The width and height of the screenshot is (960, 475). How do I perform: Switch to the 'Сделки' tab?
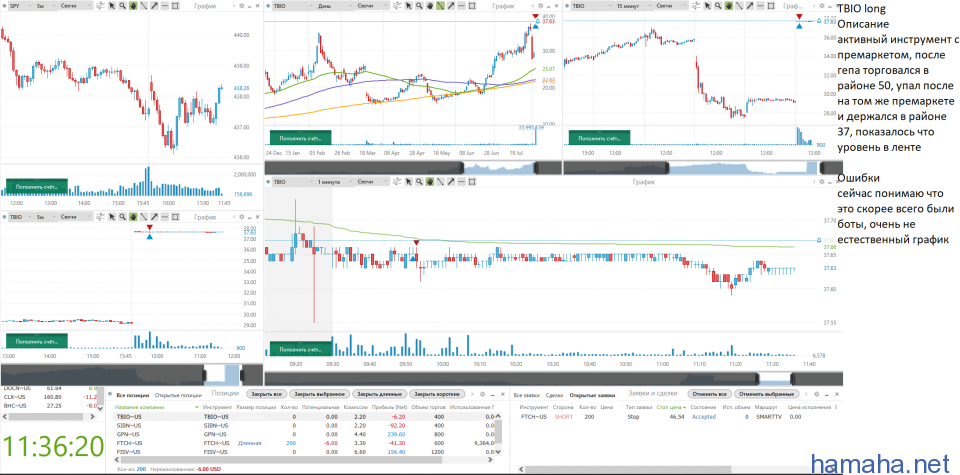point(555,395)
